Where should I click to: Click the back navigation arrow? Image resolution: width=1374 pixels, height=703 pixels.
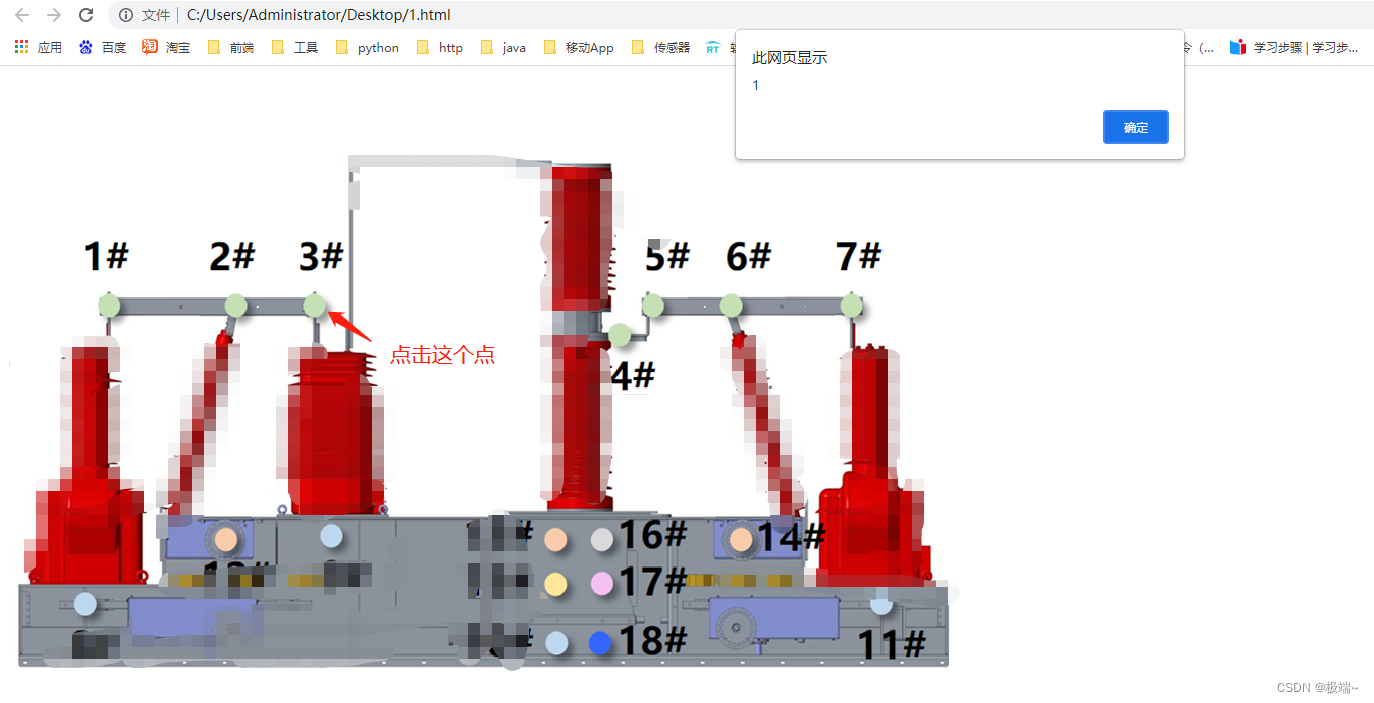coord(21,15)
